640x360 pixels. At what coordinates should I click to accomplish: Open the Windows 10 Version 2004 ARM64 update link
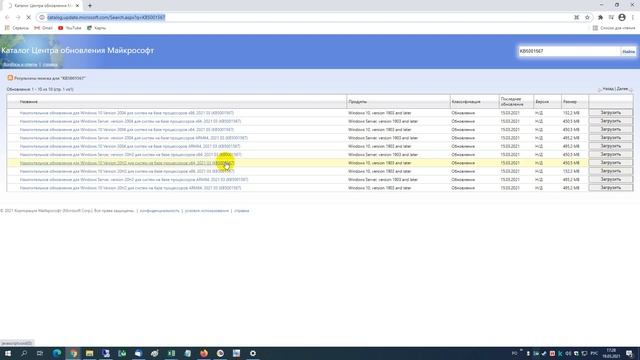[x=130, y=146]
